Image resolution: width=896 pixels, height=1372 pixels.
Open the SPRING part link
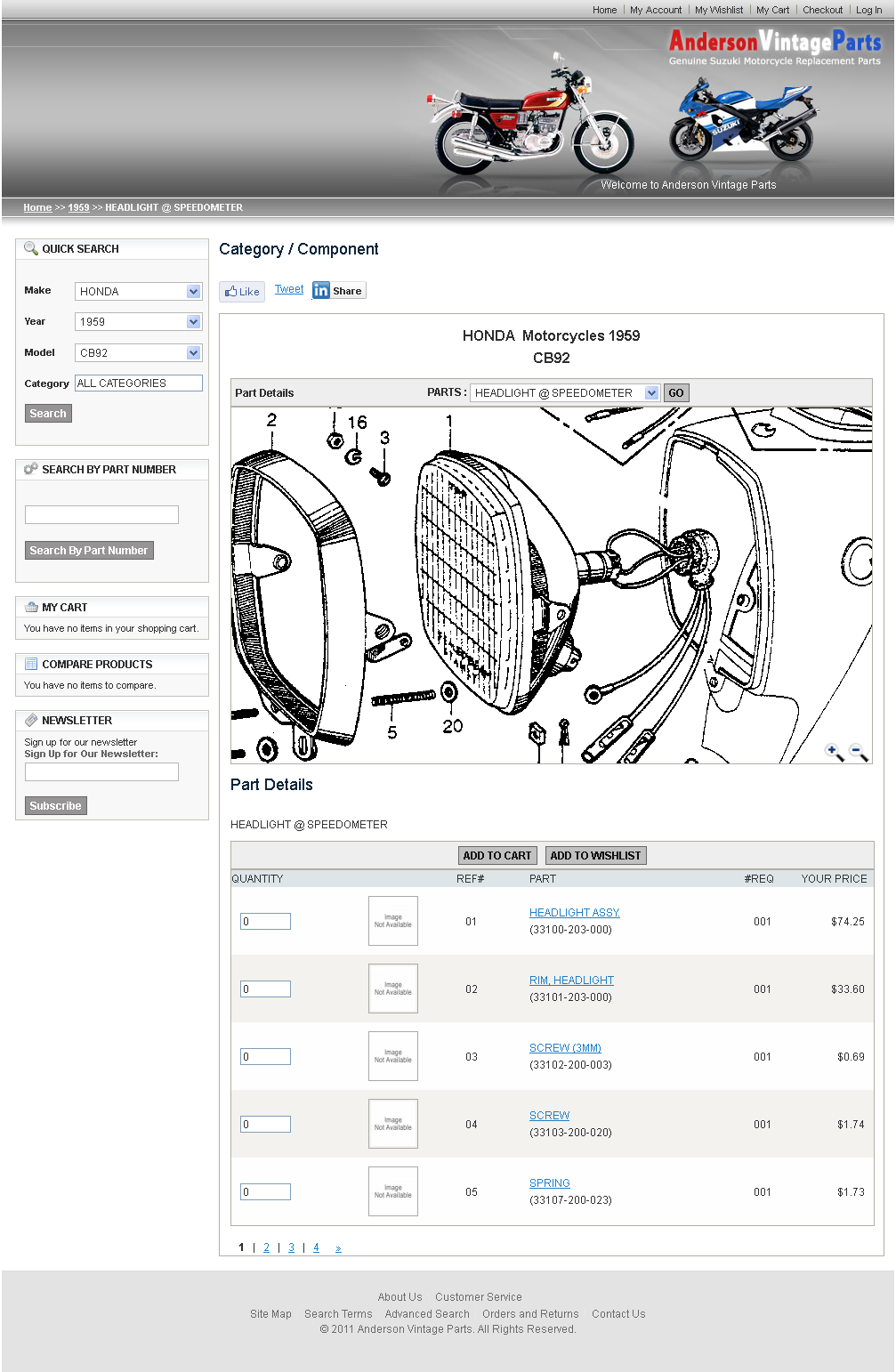pyautogui.click(x=550, y=1183)
